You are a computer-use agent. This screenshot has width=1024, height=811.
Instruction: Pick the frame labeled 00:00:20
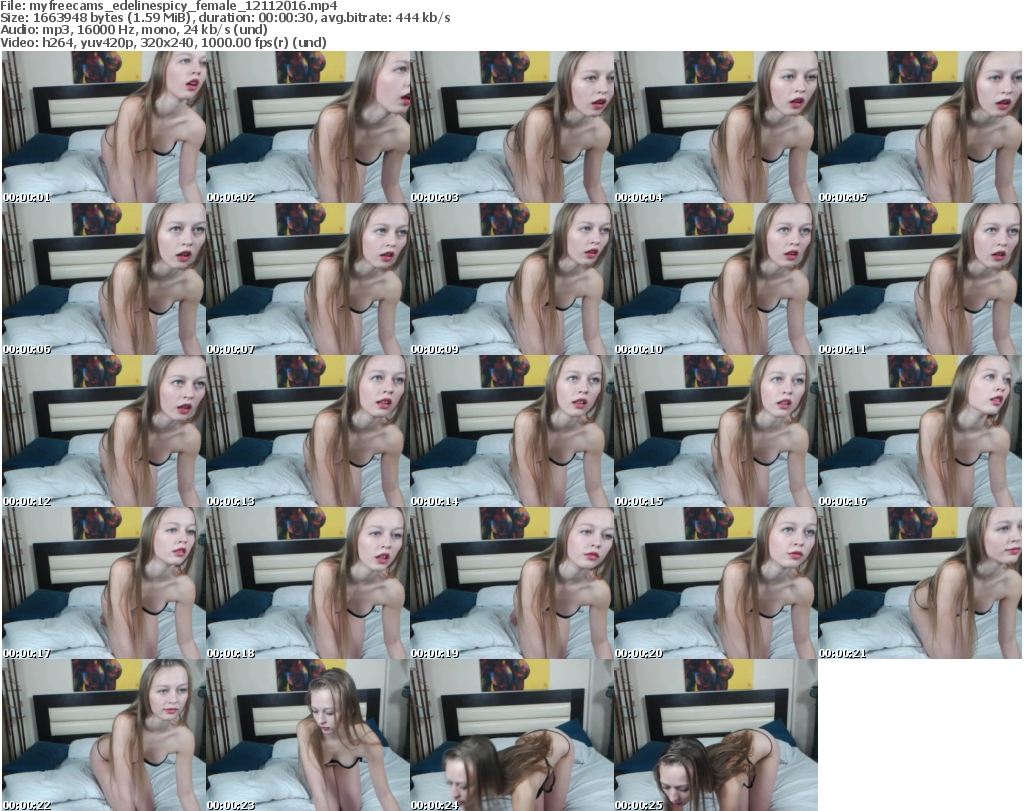point(716,583)
